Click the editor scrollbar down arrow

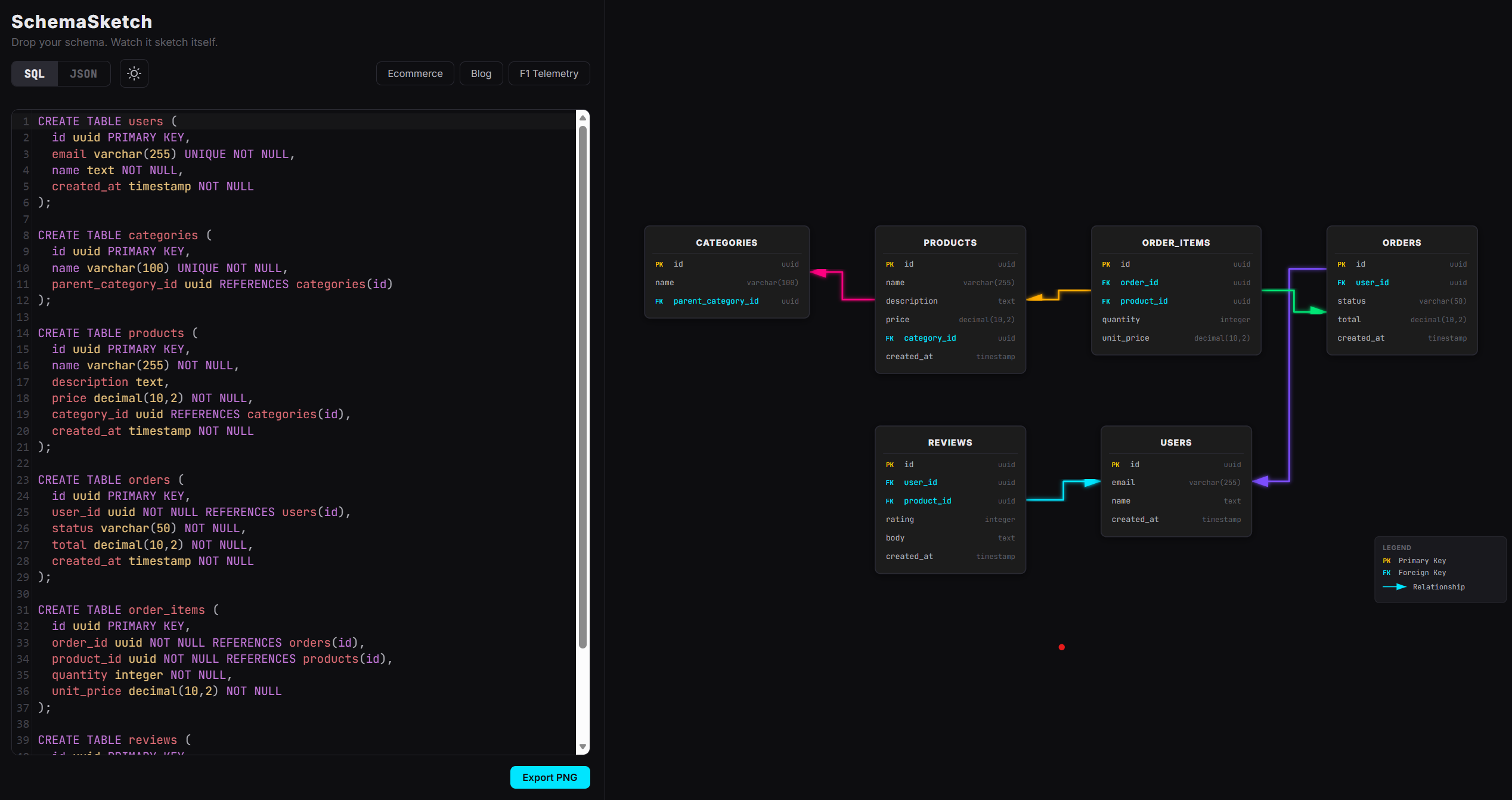point(583,746)
